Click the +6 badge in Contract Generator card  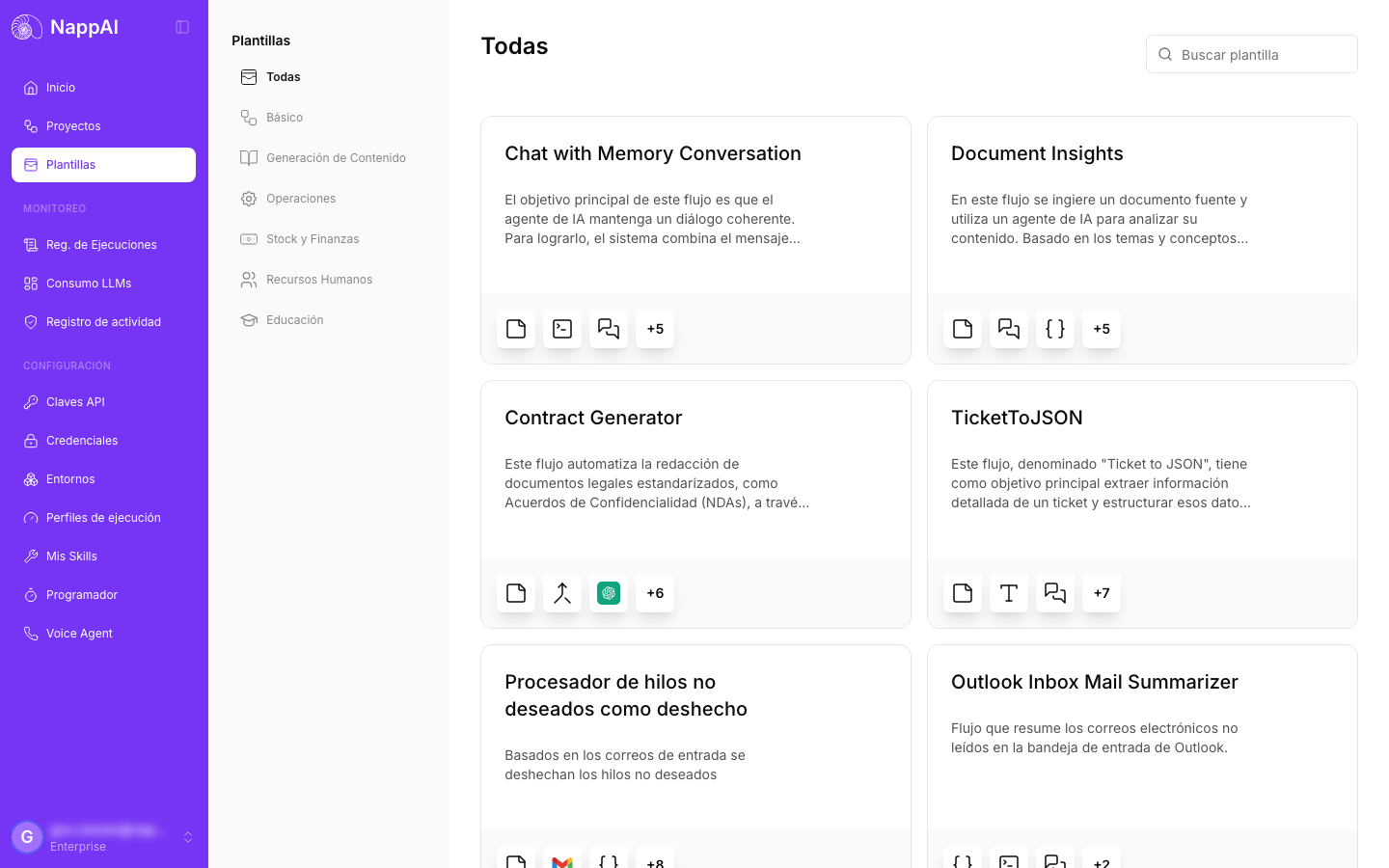655,593
